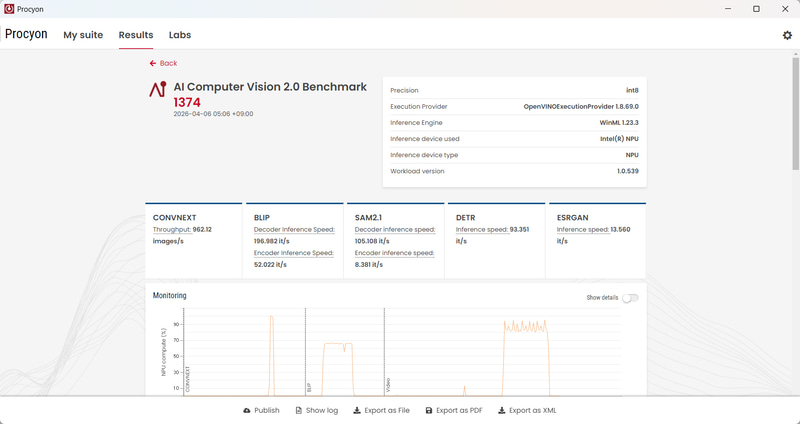Click the back arrow icon
The width and height of the screenshot is (800, 424).
click(x=153, y=63)
